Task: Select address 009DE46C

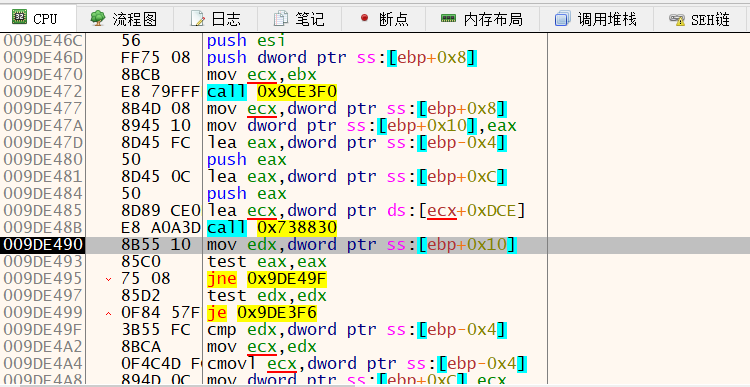Action: coord(43,41)
